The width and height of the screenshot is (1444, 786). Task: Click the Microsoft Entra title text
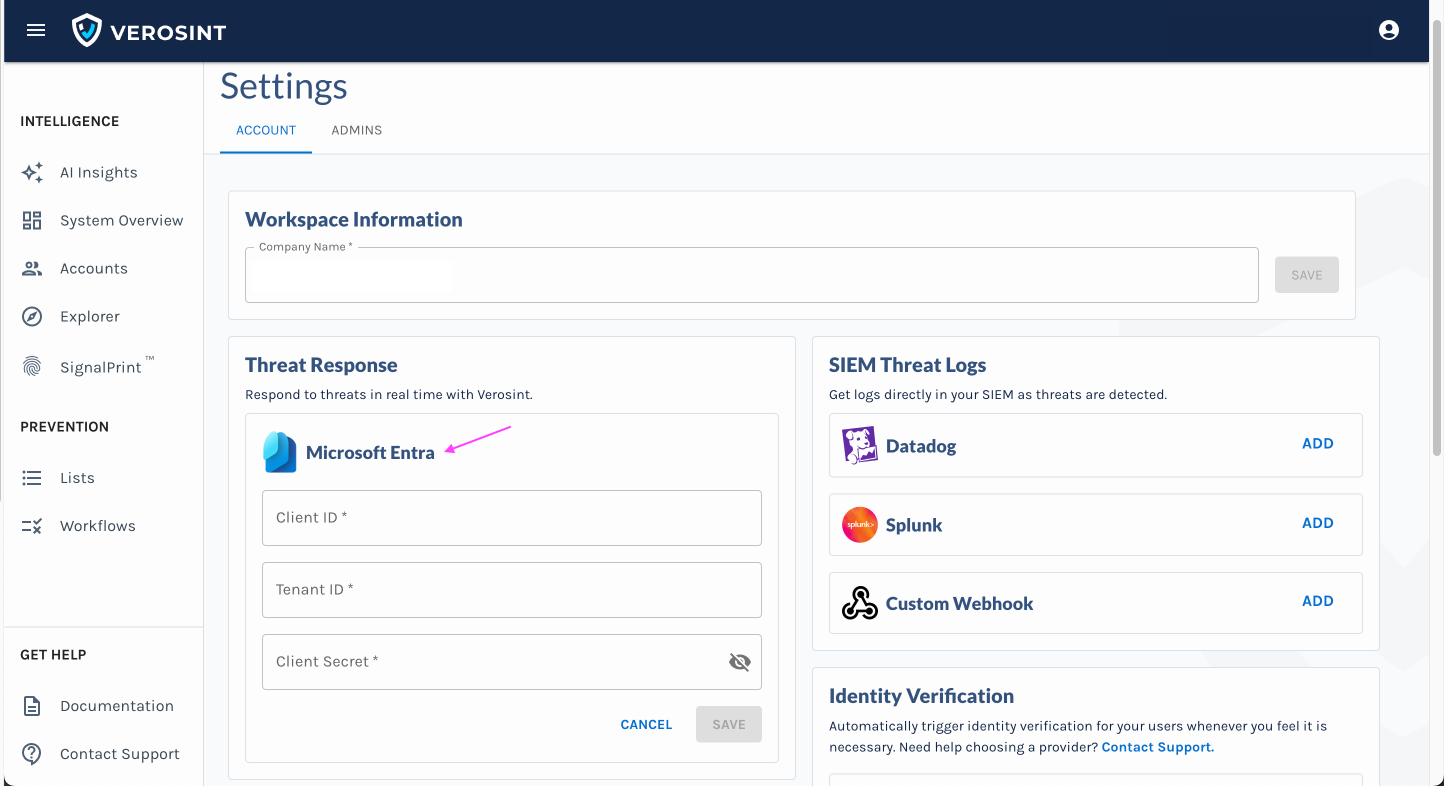pos(370,453)
